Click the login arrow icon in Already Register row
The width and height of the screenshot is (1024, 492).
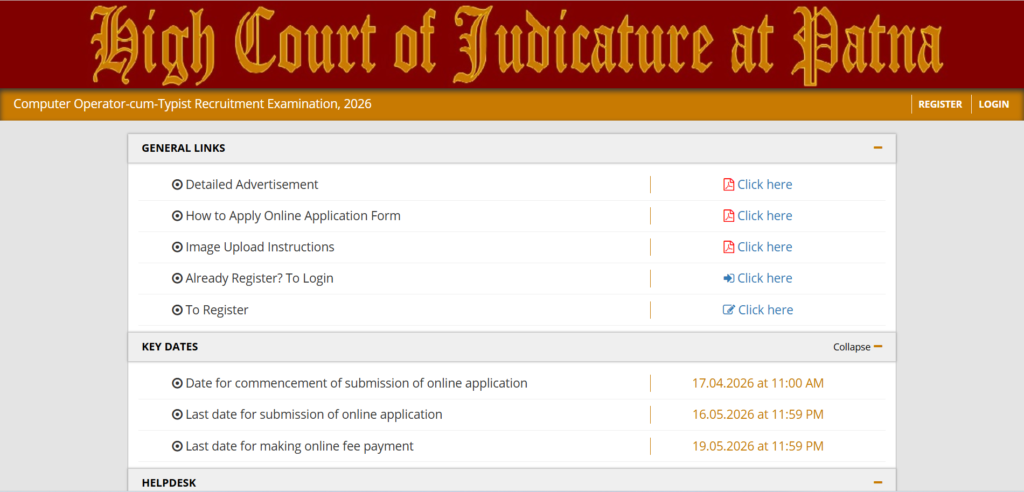[729, 279]
